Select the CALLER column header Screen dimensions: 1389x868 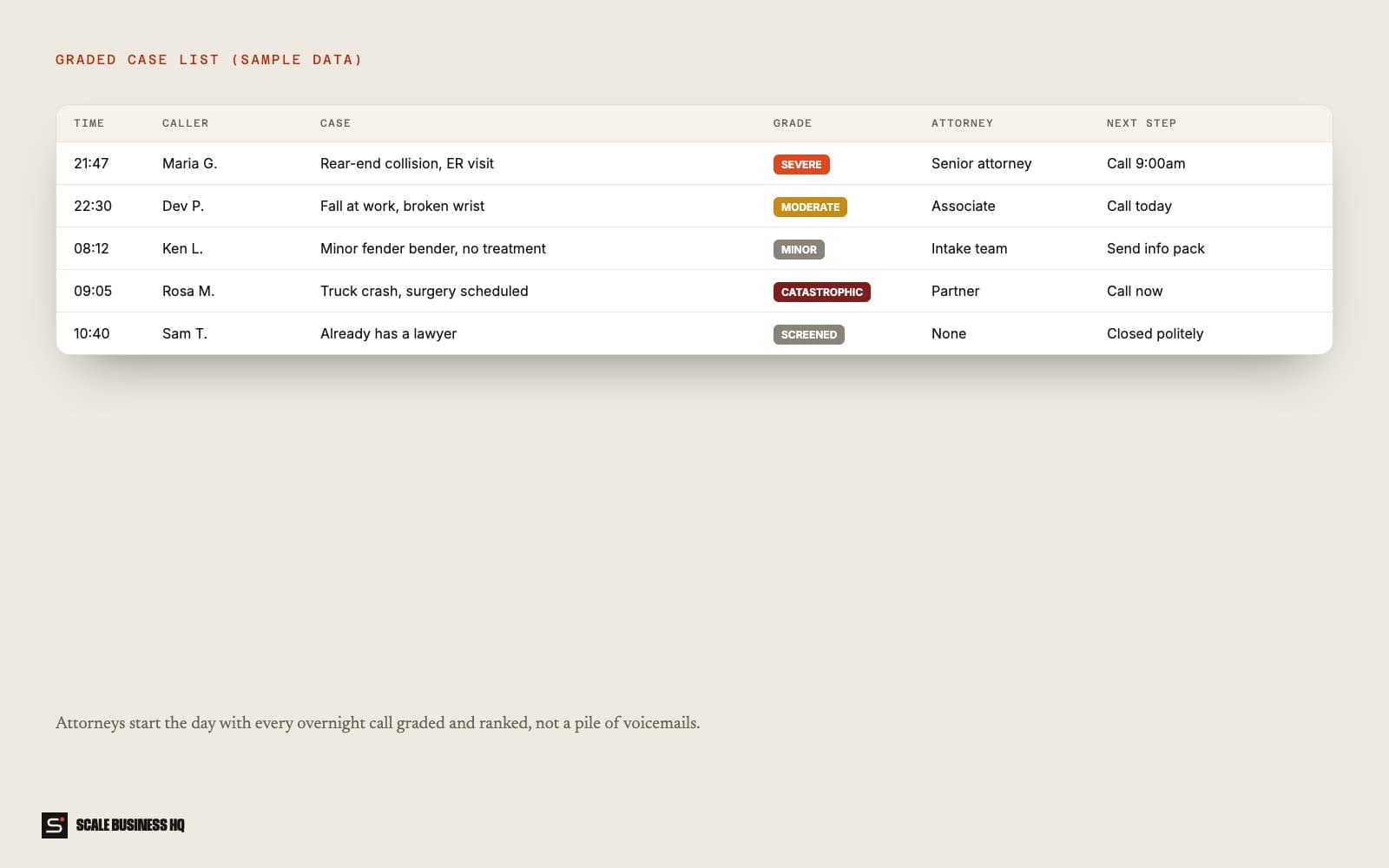tap(186, 123)
